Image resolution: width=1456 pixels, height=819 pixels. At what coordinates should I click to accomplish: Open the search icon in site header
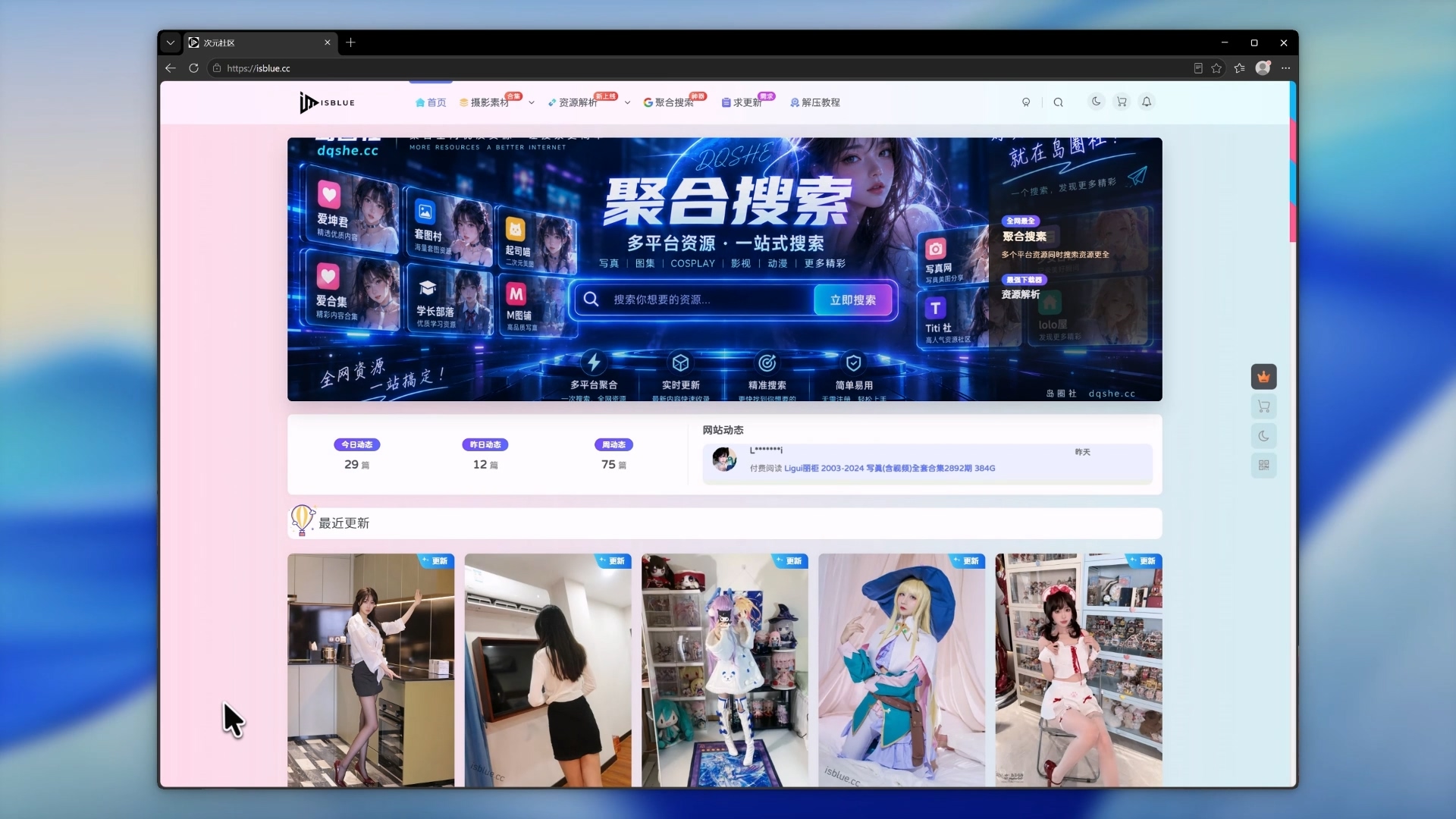coord(1058,102)
